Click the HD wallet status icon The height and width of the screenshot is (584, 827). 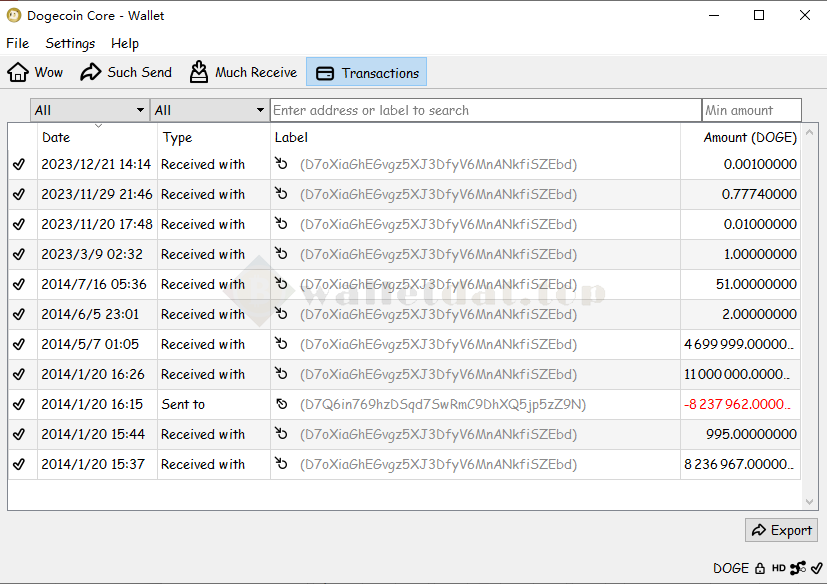coord(778,568)
